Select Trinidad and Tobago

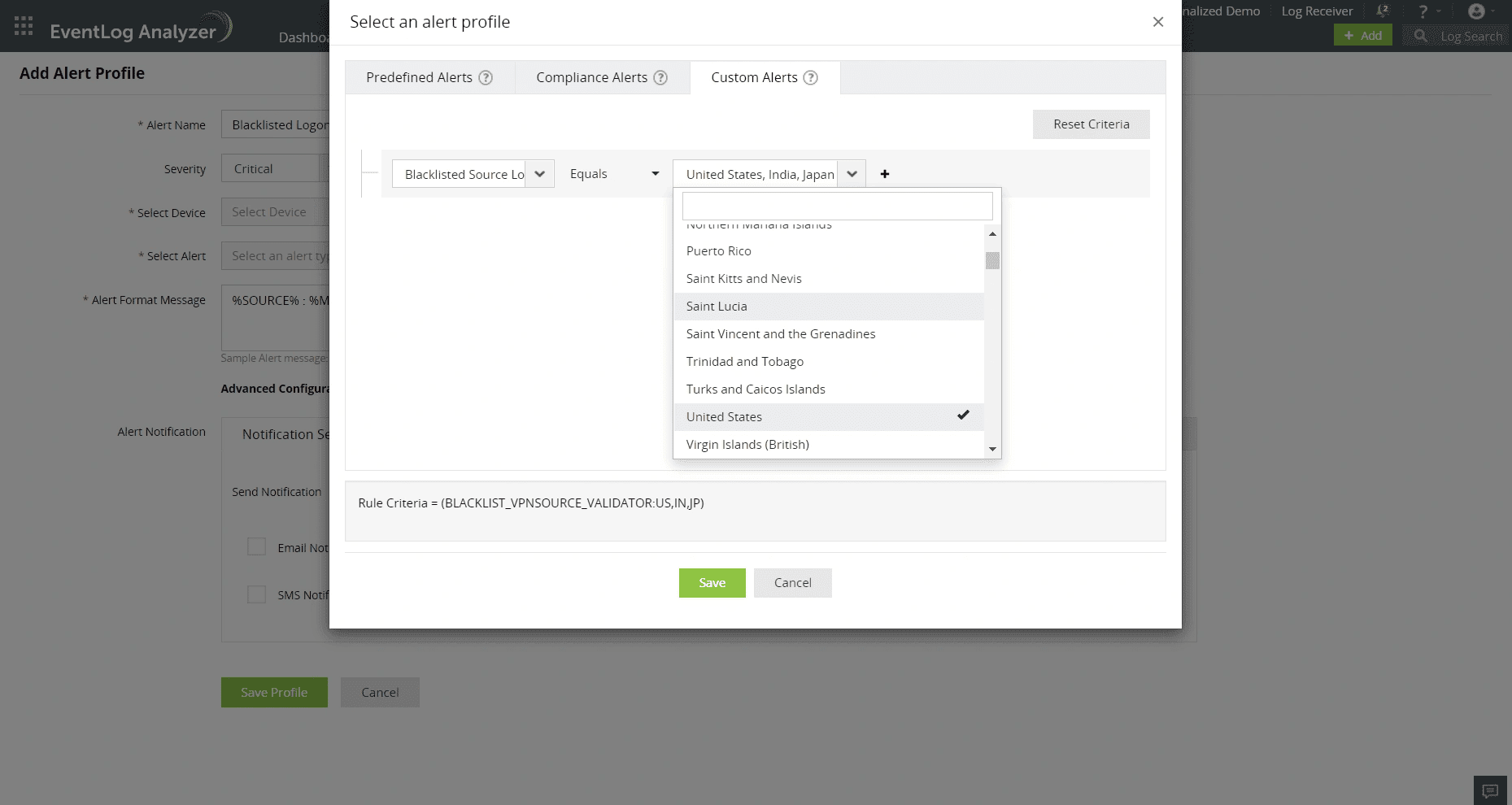829,362
